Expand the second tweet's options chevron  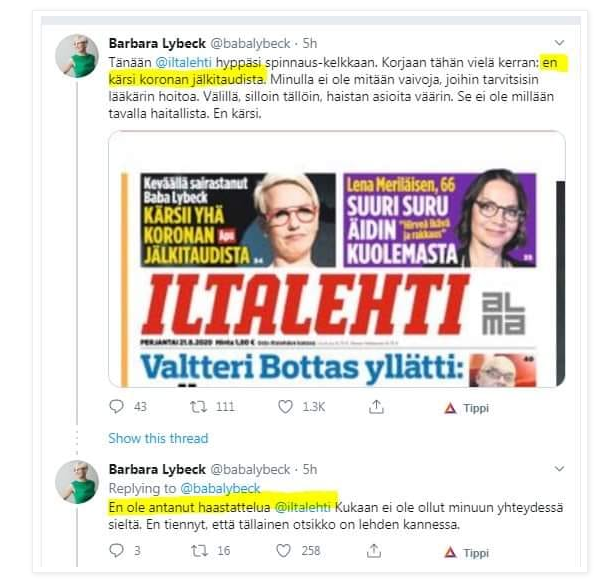coord(559,468)
